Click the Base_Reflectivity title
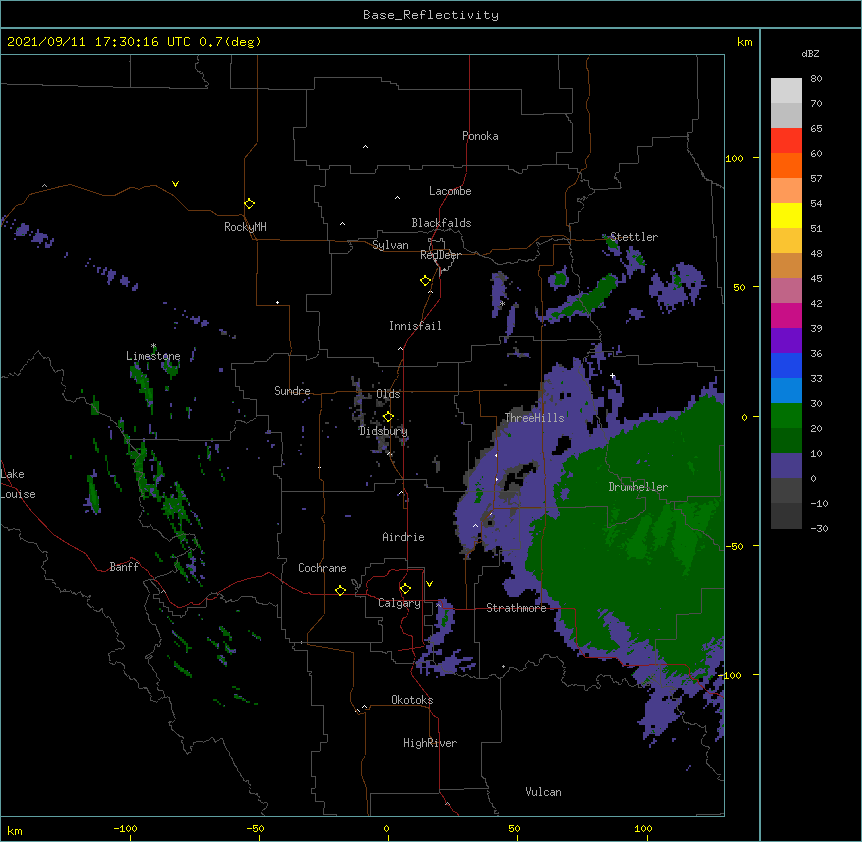This screenshot has height=842, width=862. (431, 15)
